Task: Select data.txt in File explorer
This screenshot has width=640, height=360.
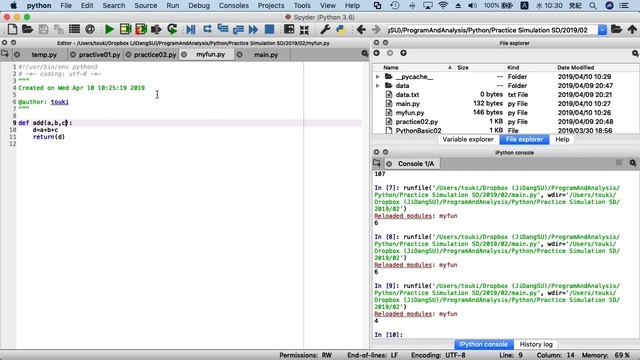Action: pyautogui.click(x=407, y=95)
